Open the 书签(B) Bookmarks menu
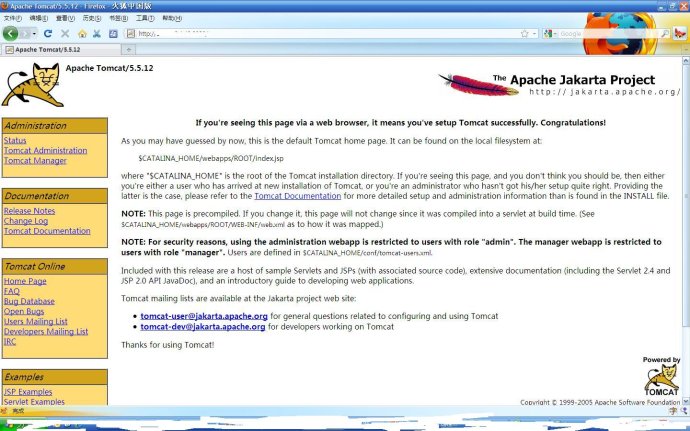Image resolution: width=690 pixels, height=431 pixels. (x=118, y=18)
